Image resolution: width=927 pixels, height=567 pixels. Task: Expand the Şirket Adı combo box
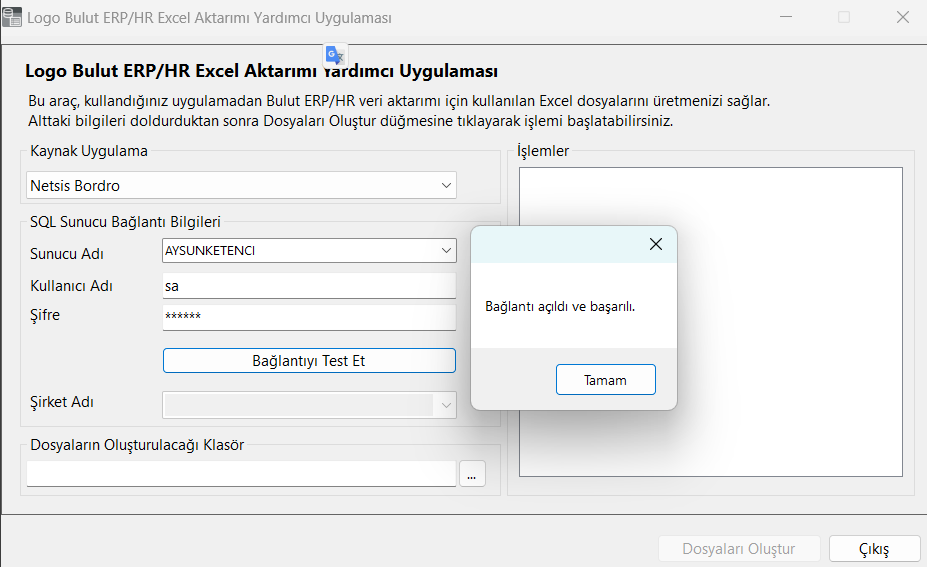[445, 405]
